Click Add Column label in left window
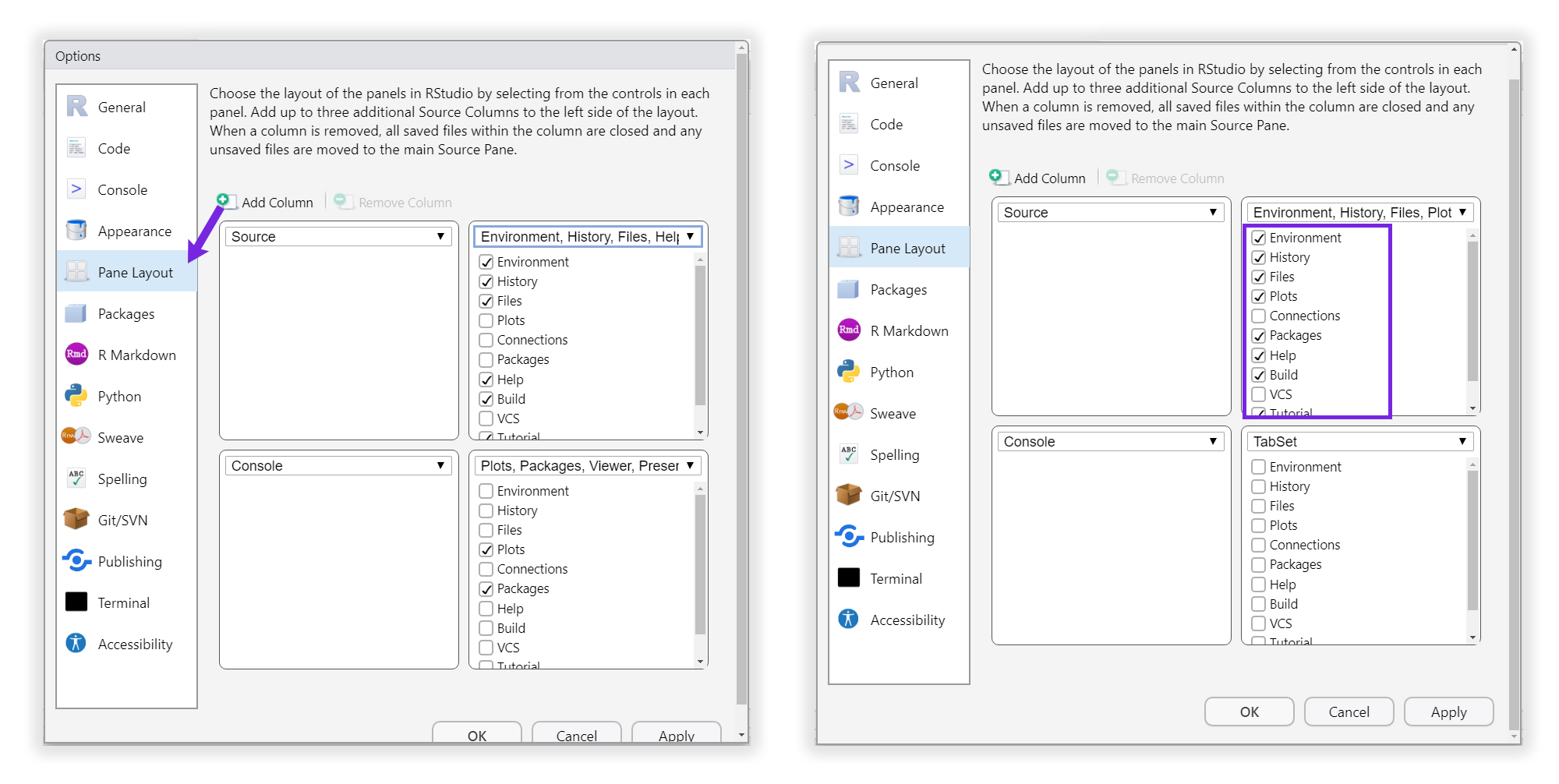This screenshot has height=784, width=1559. pos(278,202)
